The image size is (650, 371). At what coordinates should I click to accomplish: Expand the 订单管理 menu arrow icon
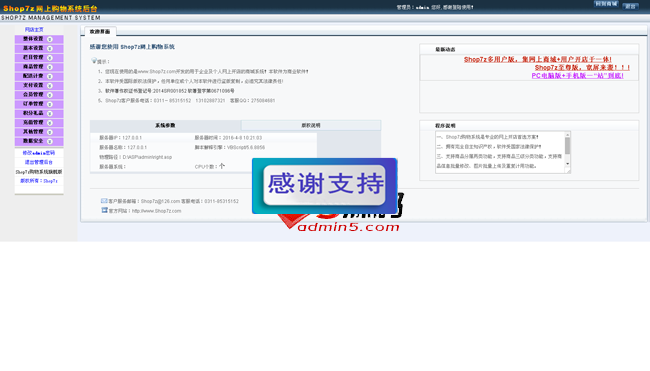point(50,104)
